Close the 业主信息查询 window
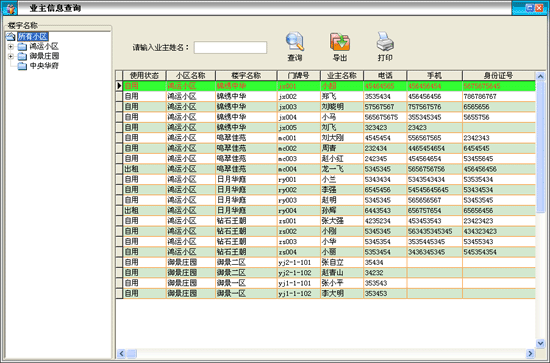Screen dimensions: 550x363 point(539,8)
